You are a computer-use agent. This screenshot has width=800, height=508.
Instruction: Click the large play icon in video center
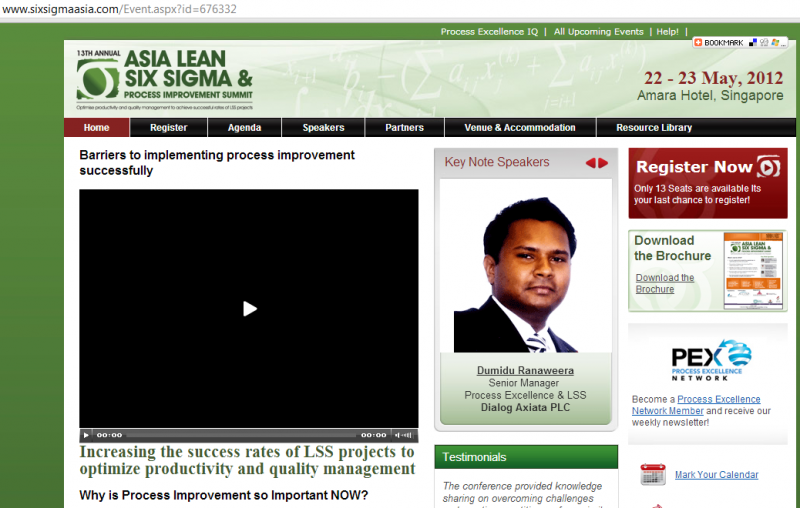pyautogui.click(x=249, y=309)
